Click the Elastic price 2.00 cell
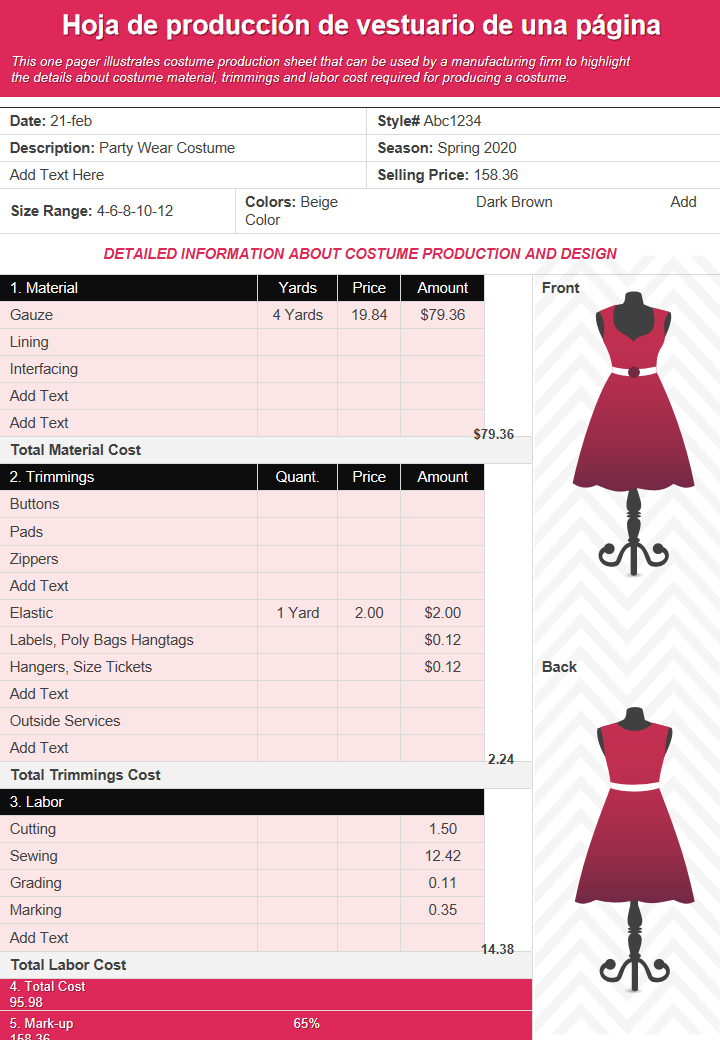 (369, 613)
